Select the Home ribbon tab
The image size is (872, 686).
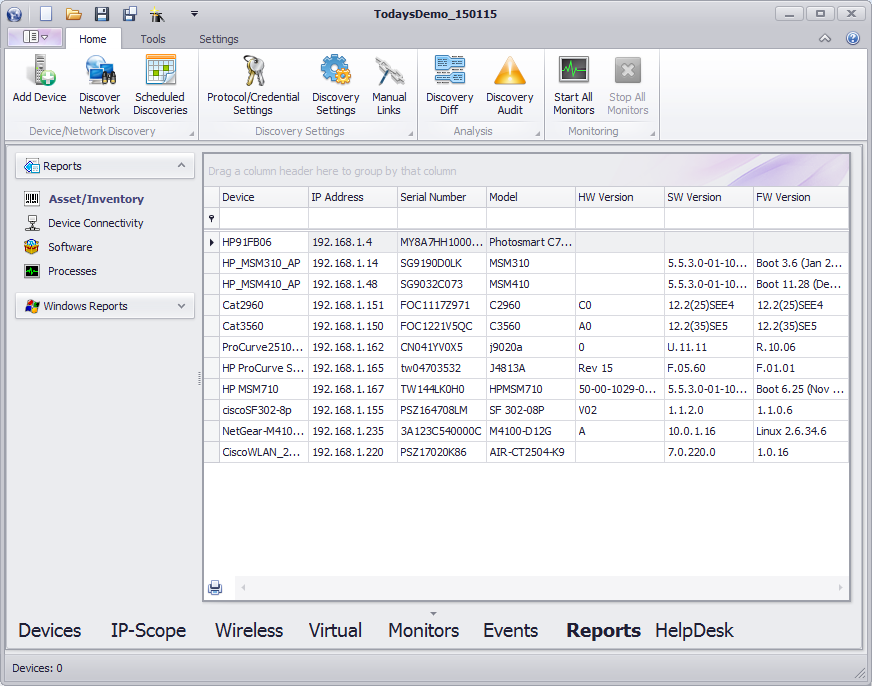92,39
